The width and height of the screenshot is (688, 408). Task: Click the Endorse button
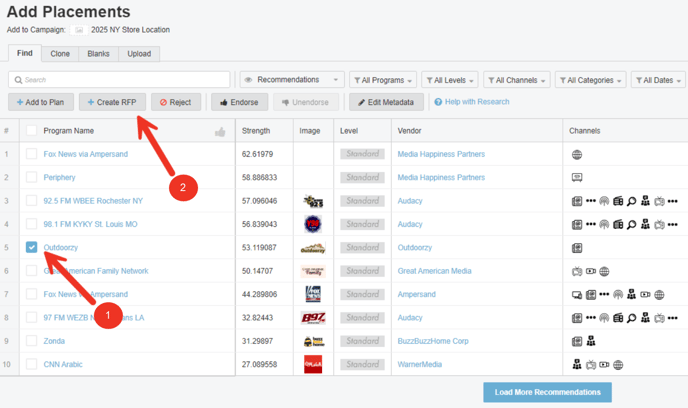pos(240,102)
